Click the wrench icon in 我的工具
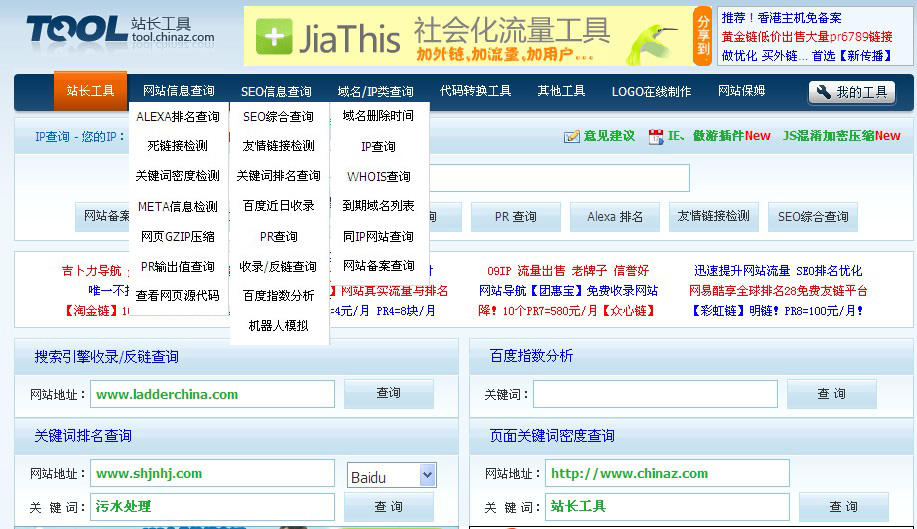Image resolution: width=917 pixels, height=529 pixels. point(823,92)
